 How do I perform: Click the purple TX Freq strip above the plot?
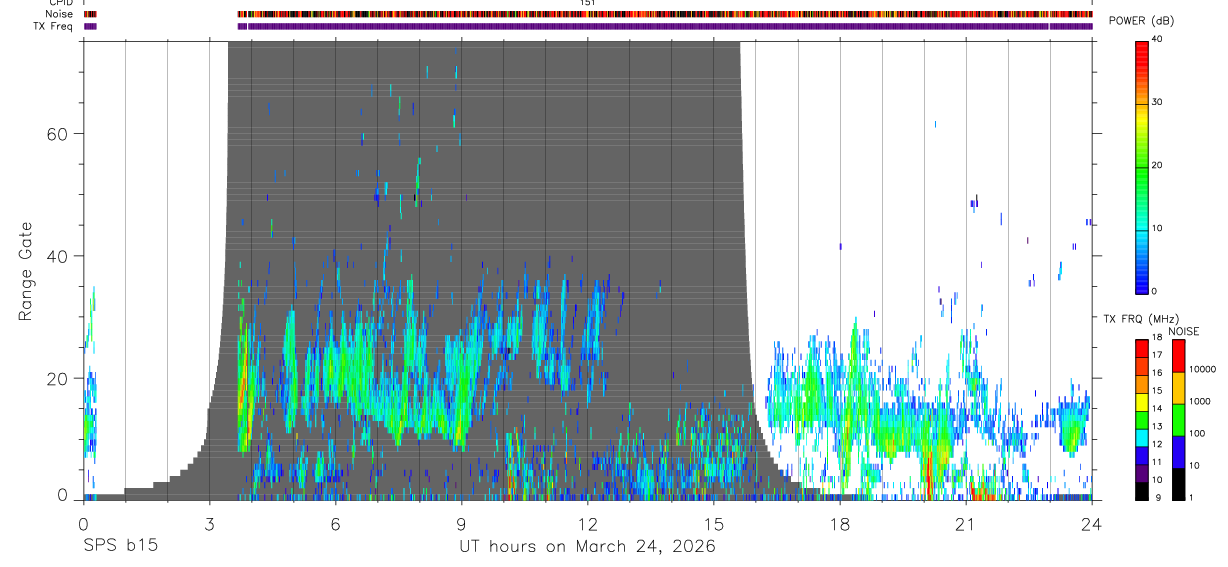(665, 26)
